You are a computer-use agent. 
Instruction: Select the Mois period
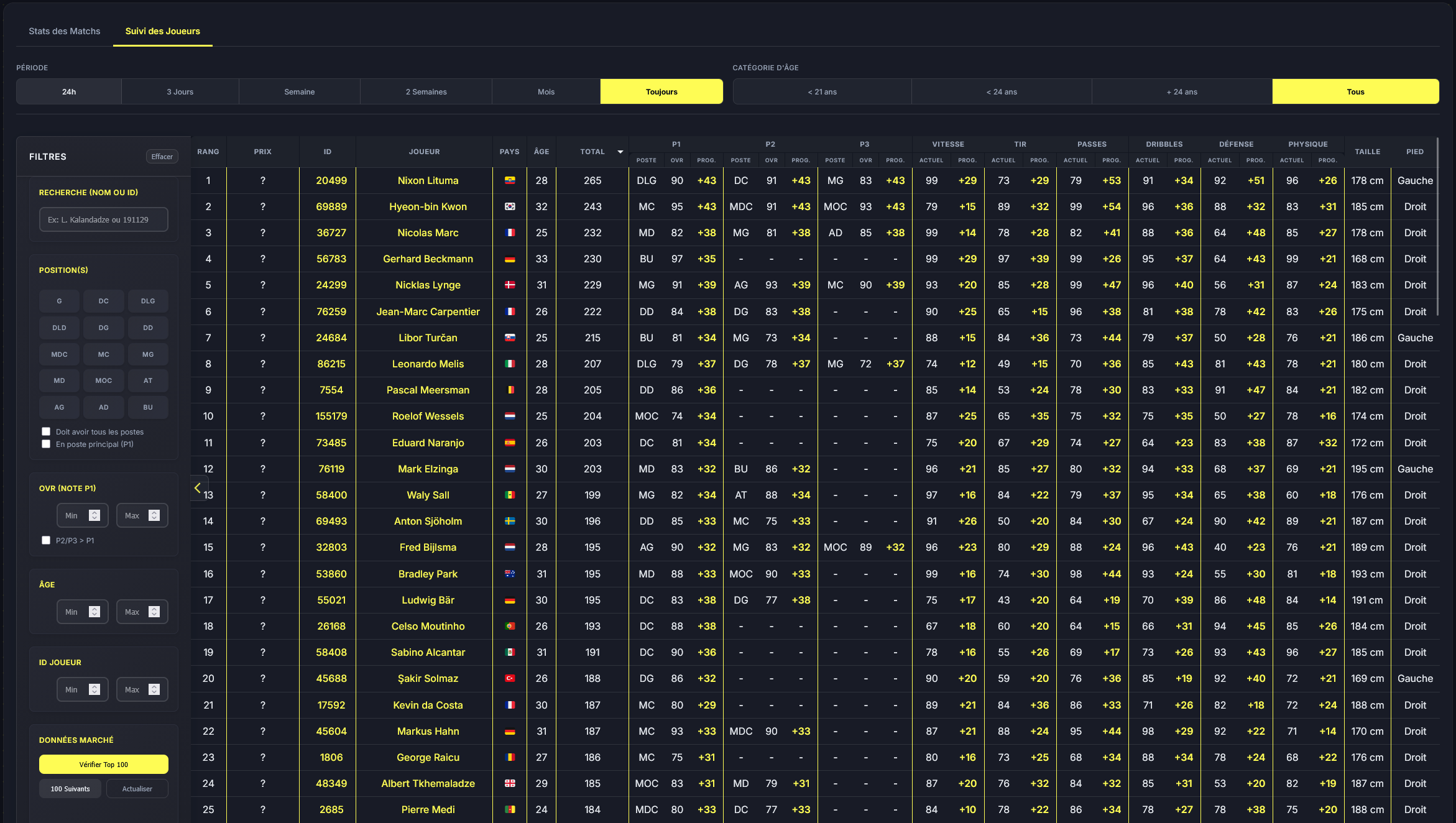coord(546,91)
